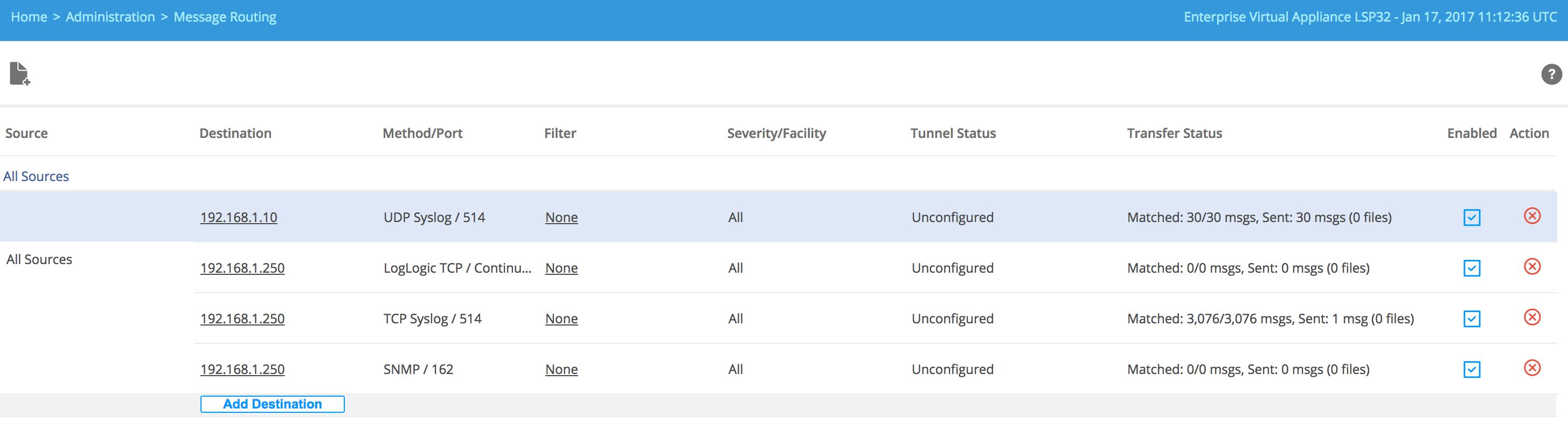1568x429 pixels.
Task: Open 192.168.1.250 link for LogLogic TCP
Action: tap(242, 268)
